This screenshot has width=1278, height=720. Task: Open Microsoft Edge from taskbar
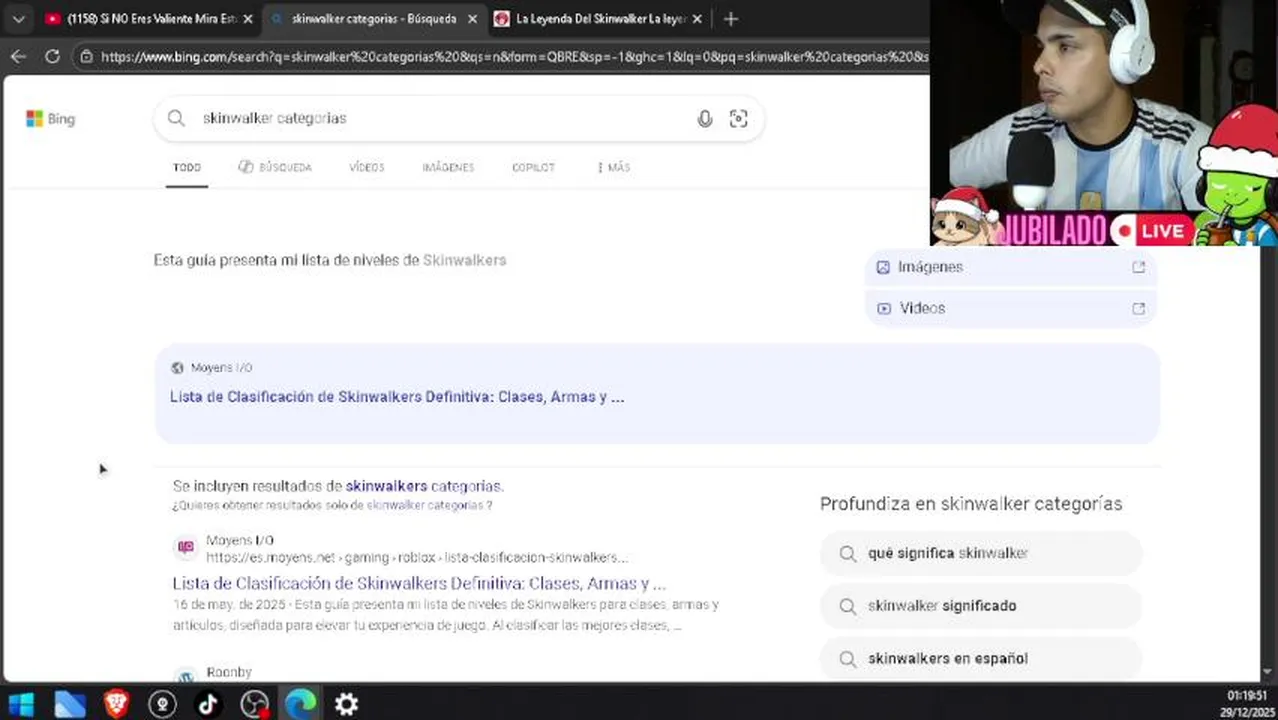point(300,704)
